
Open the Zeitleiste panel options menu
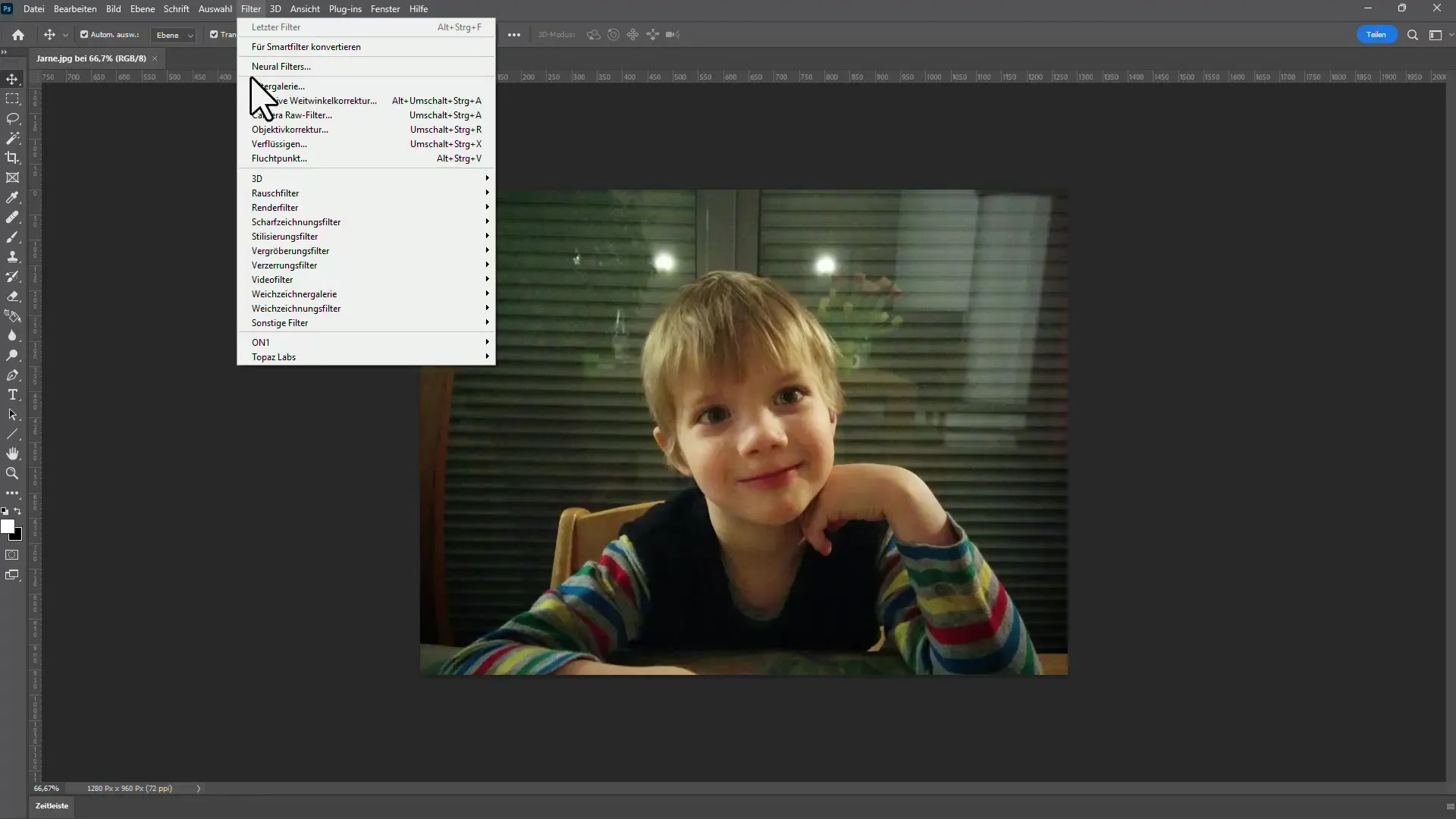point(1449,806)
